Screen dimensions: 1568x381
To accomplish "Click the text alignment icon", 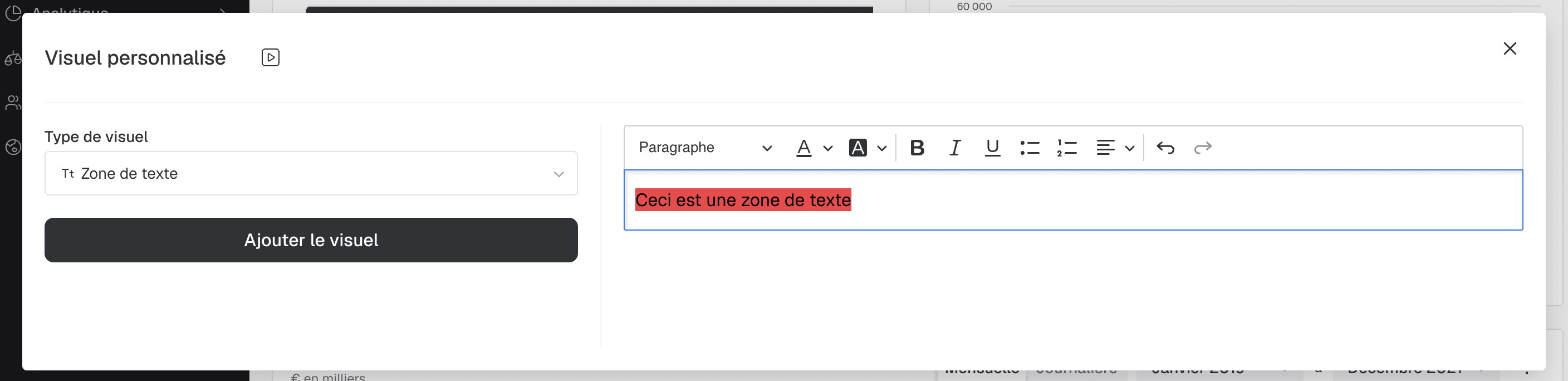I will click(x=1105, y=148).
